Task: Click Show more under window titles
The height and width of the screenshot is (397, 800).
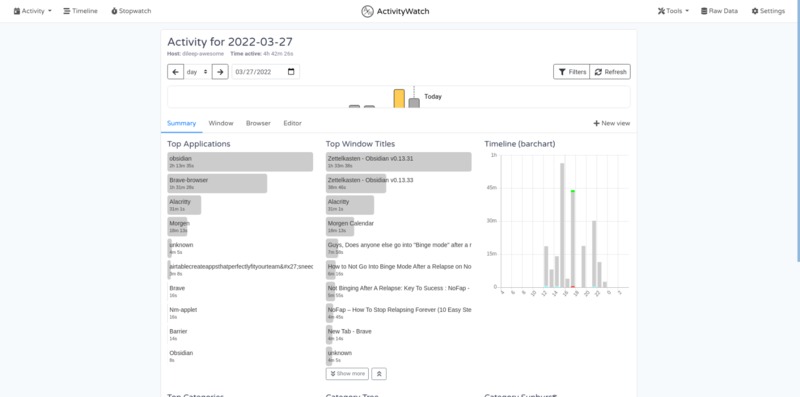Action: [347, 374]
